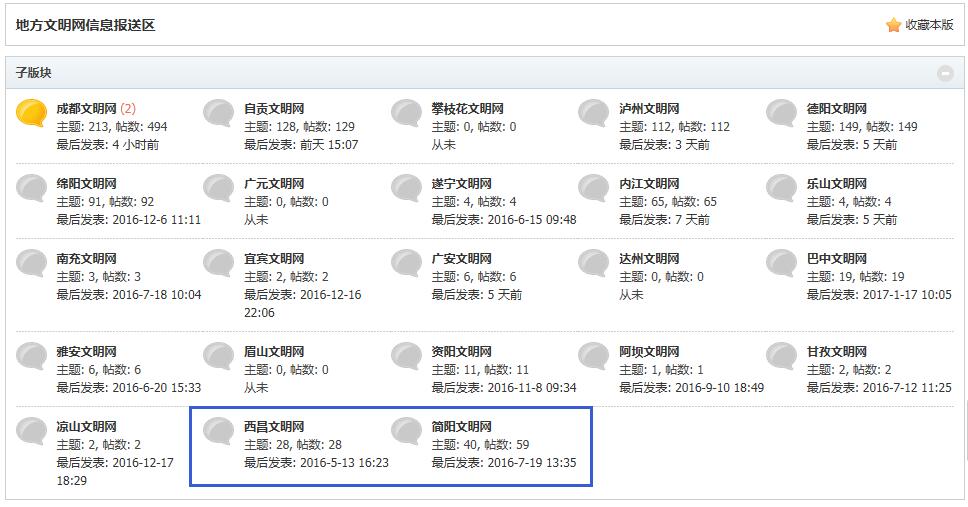Click the bubble icon beside 内江文明网
The image size is (968, 507).
click(x=594, y=188)
